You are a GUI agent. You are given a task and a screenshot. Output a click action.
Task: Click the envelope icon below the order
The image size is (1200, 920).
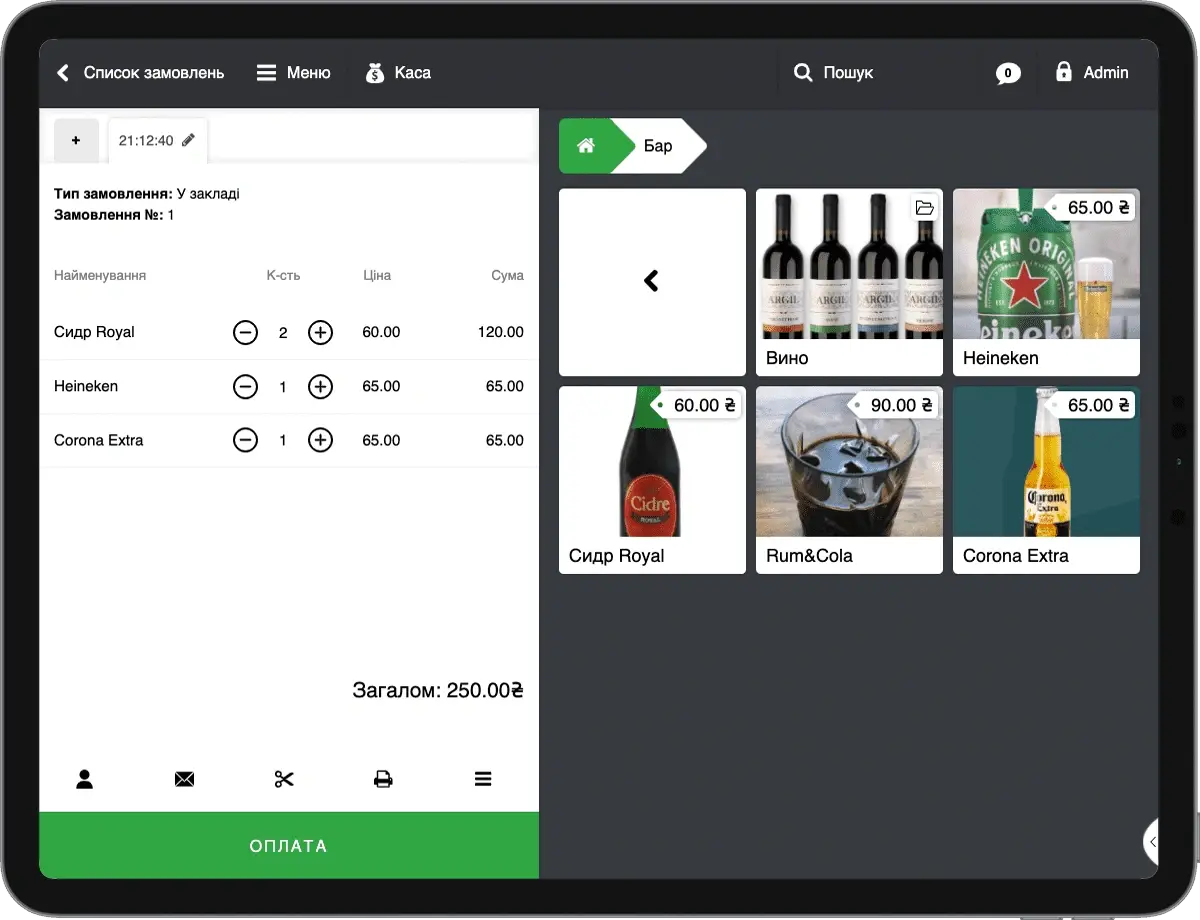184,779
